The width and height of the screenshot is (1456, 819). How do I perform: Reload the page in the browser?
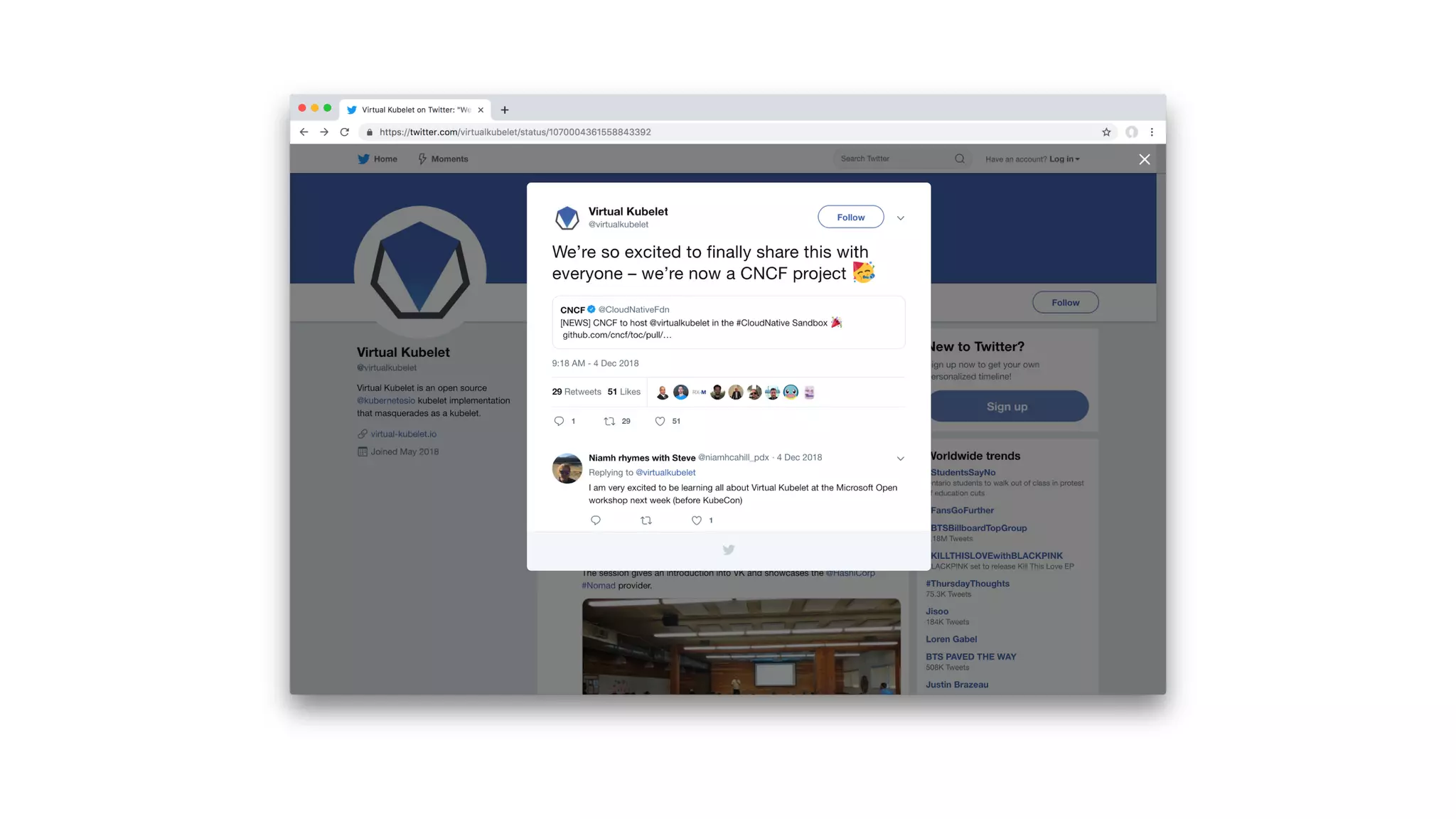[345, 132]
